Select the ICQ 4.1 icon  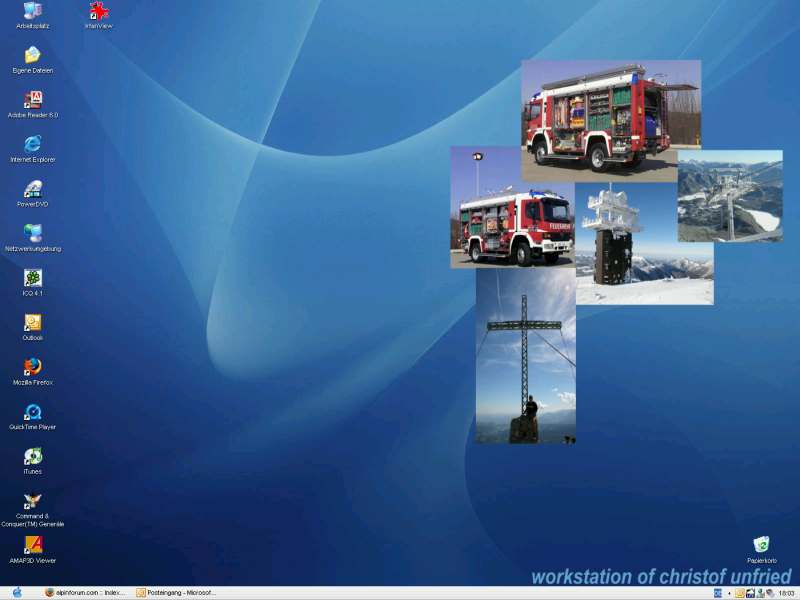[33, 278]
